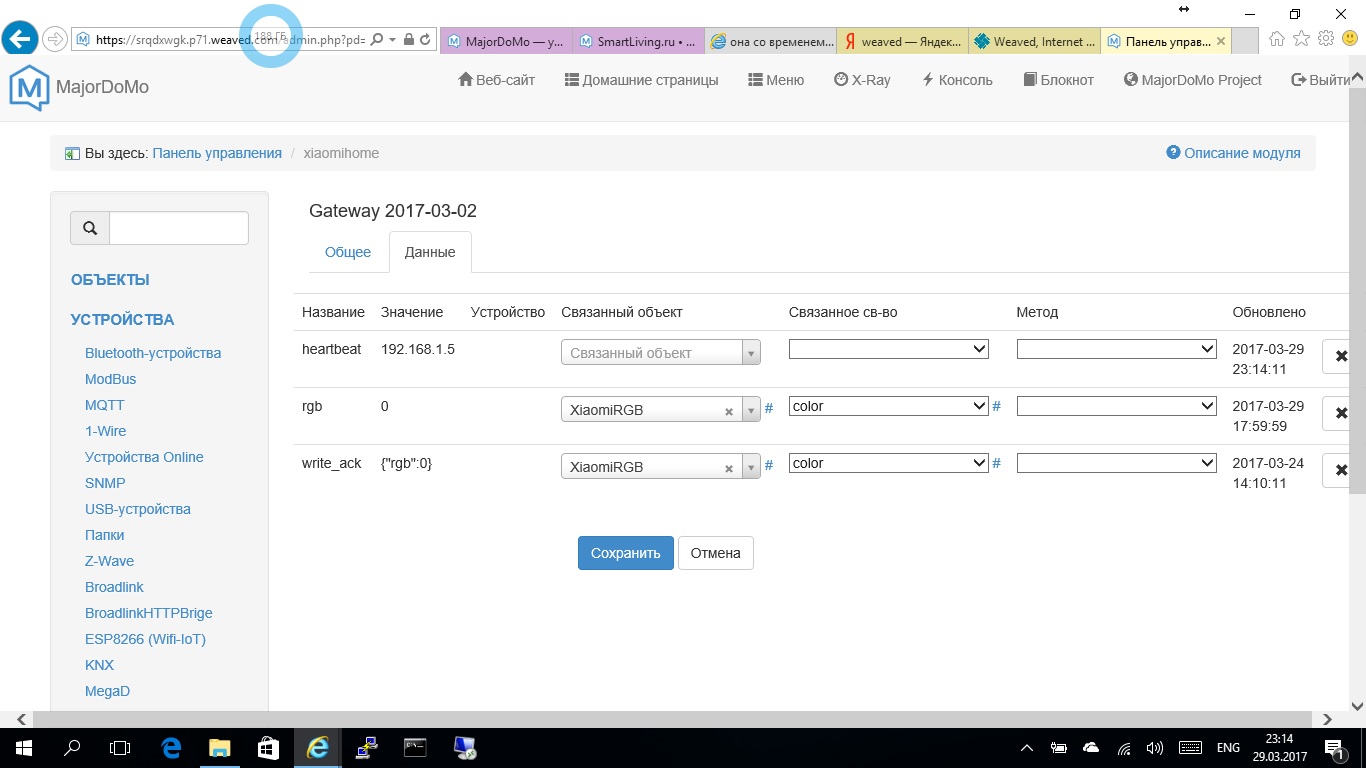This screenshot has width=1366, height=768.
Task: Switch to the weaved — Яндекс browser tab
Action: click(903, 41)
